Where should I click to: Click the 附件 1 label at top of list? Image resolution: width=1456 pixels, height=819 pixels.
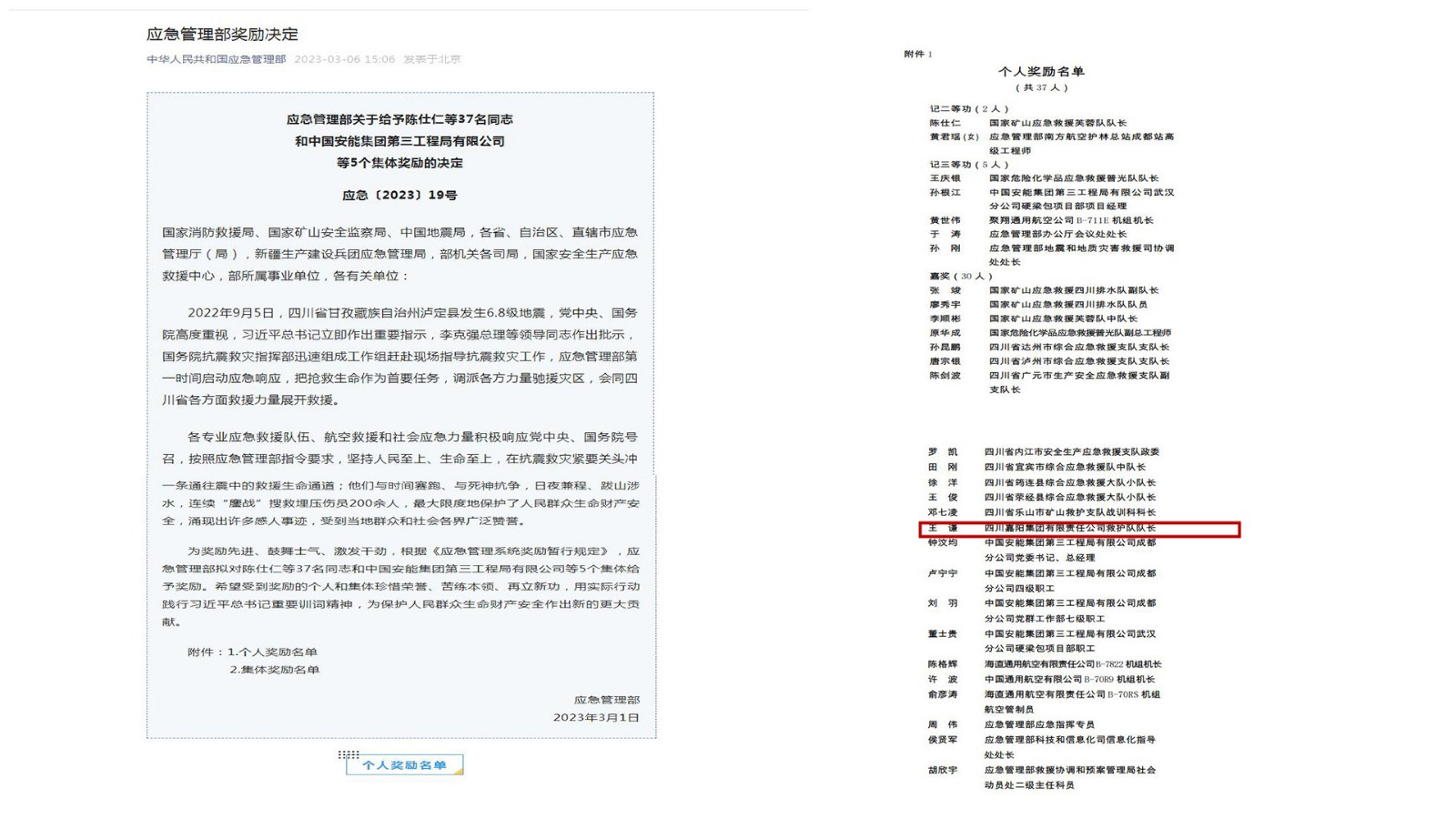[917, 54]
